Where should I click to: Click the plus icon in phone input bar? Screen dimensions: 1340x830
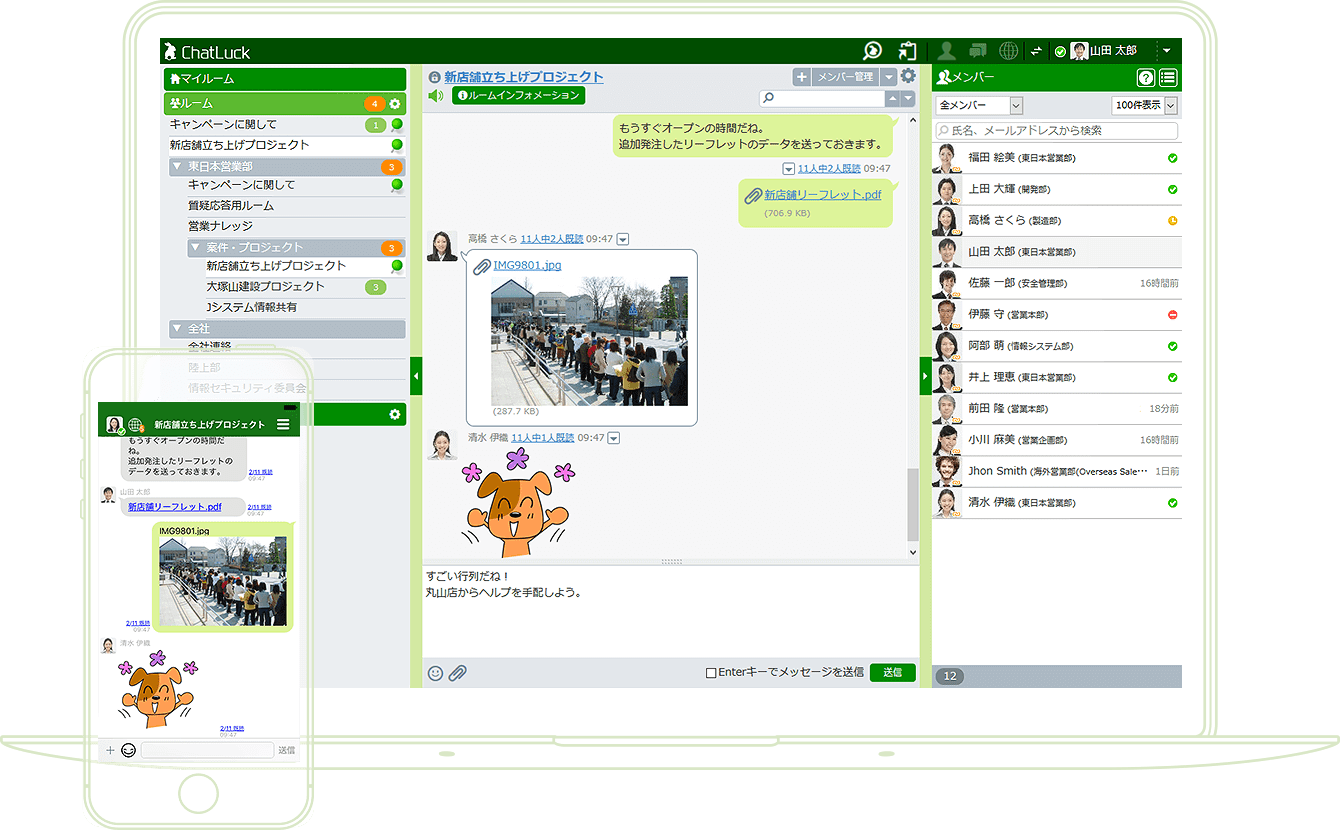(x=110, y=750)
